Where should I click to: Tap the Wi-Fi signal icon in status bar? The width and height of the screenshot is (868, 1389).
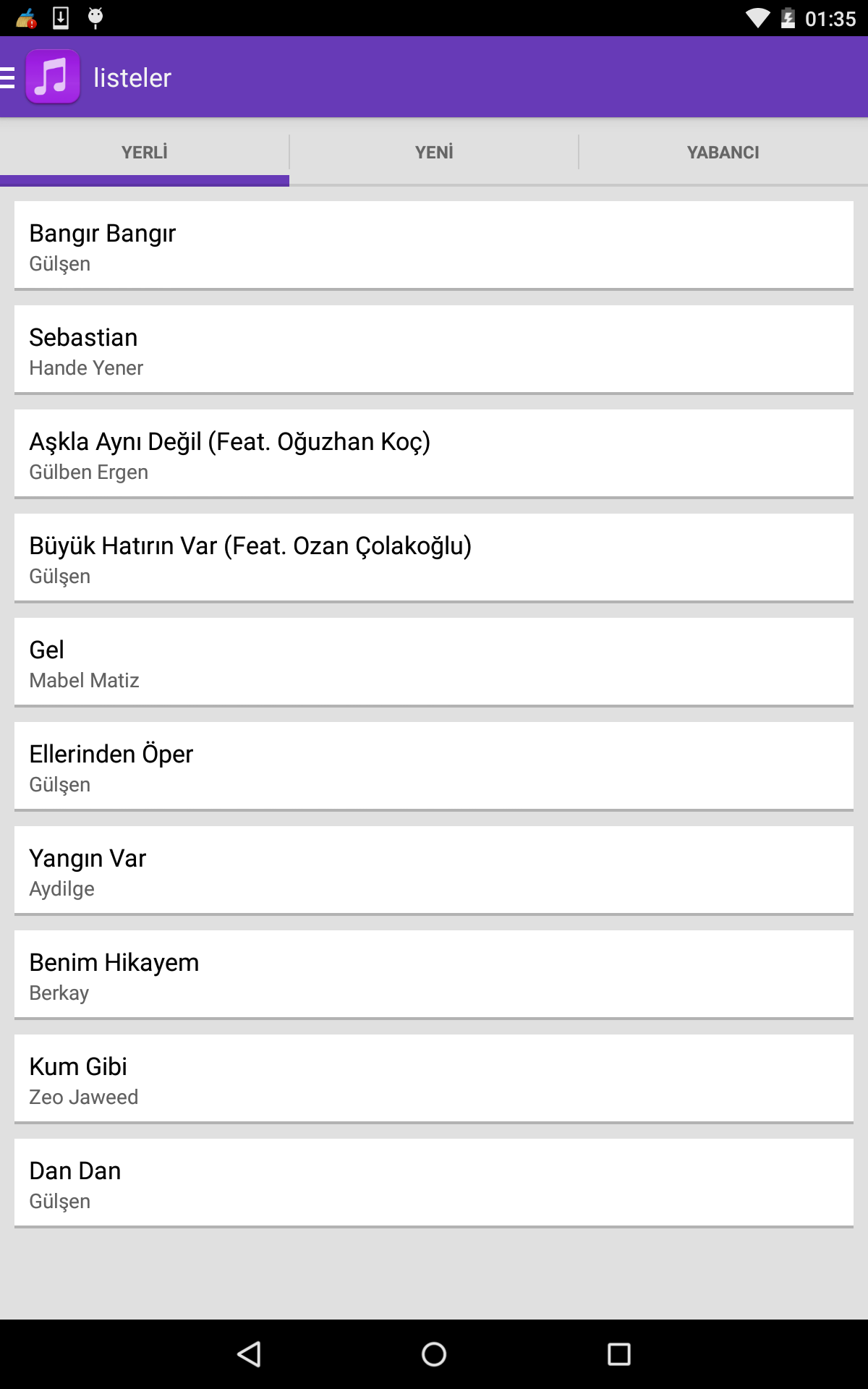[758, 18]
